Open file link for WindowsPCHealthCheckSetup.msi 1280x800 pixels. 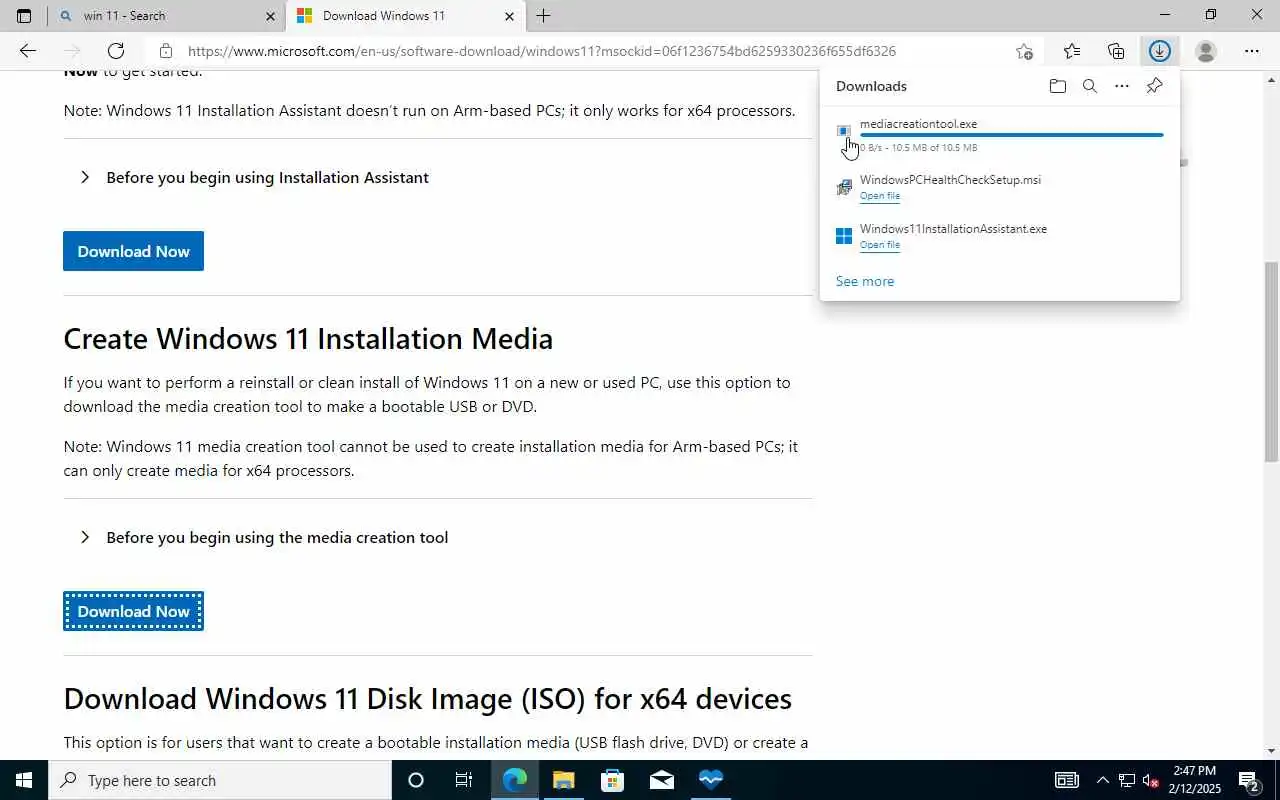pos(880,196)
